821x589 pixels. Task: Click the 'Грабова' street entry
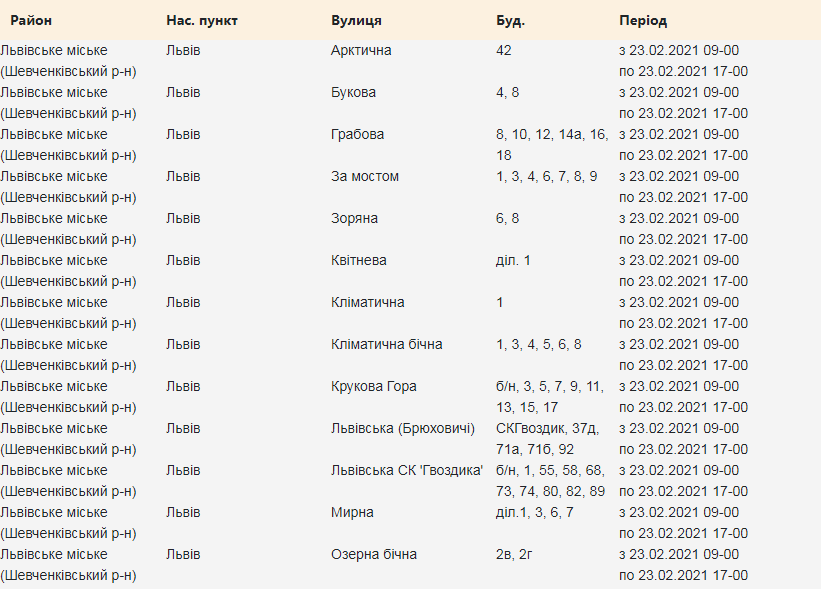click(x=357, y=134)
